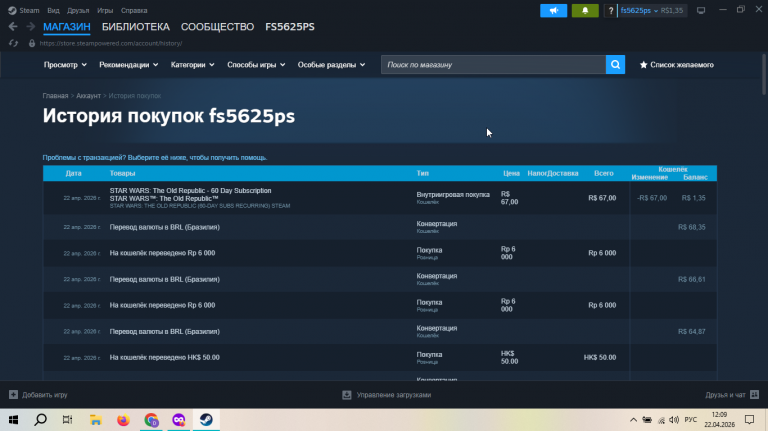Go back with the left arrow
Viewport: 768px width, 431px height.
[x=13, y=27]
